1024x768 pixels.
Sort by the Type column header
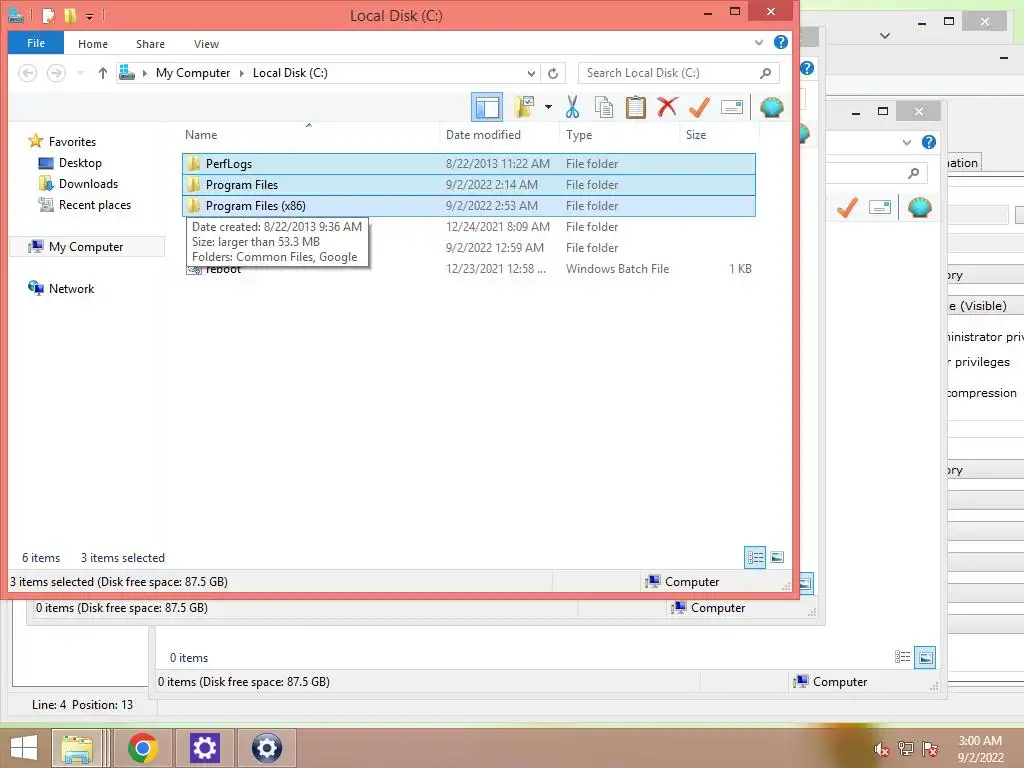pyautogui.click(x=620, y=135)
